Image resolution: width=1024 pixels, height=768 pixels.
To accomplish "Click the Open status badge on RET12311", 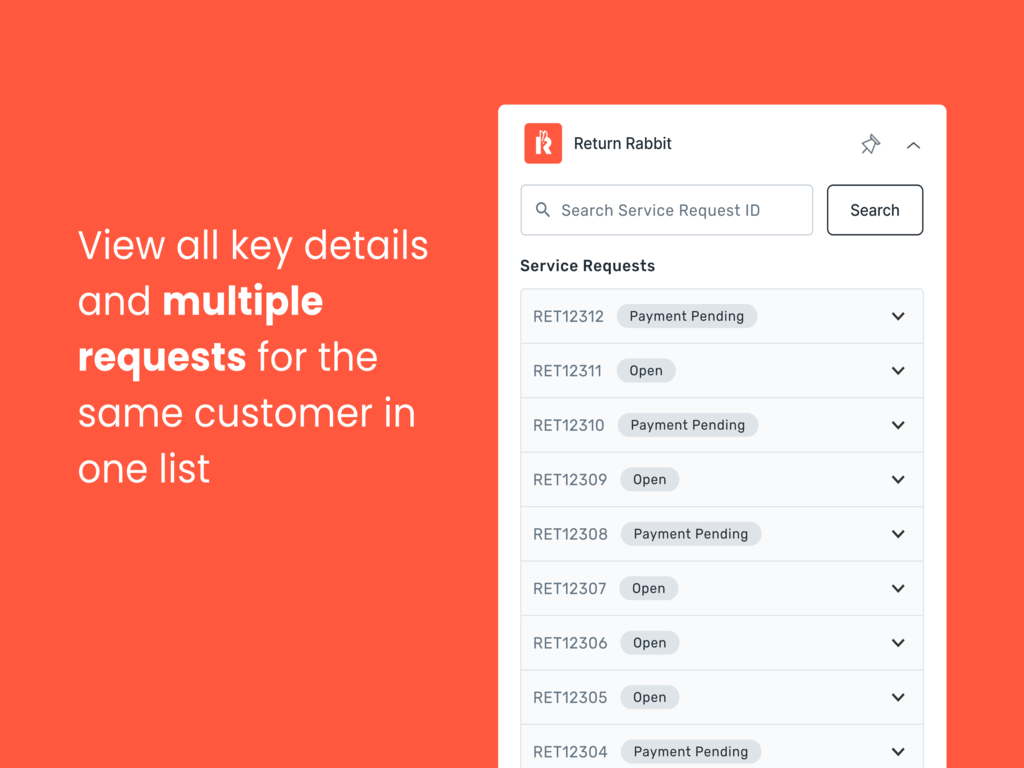I will click(646, 371).
